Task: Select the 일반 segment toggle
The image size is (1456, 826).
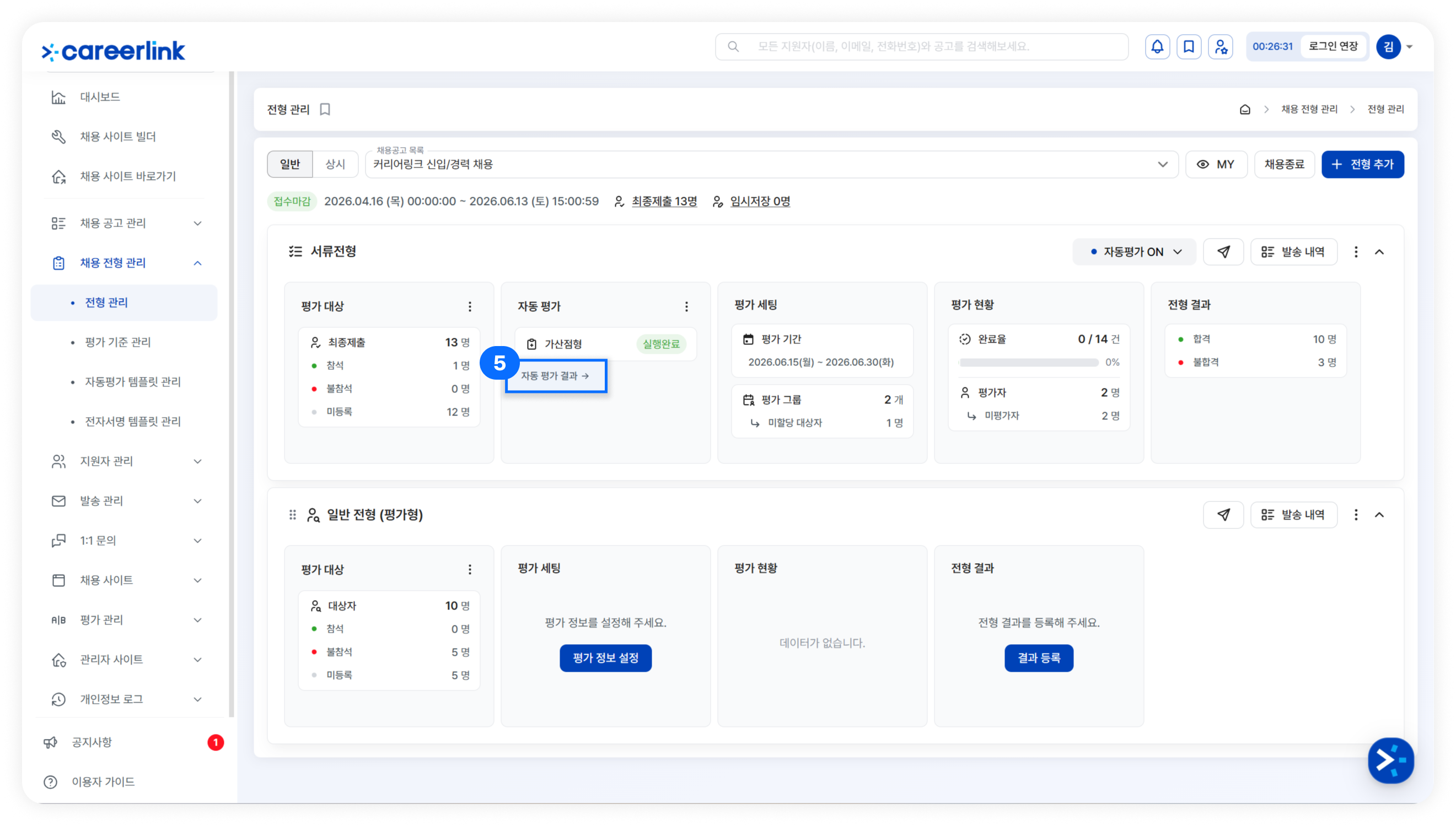Action: pyautogui.click(x=290, y=165)
